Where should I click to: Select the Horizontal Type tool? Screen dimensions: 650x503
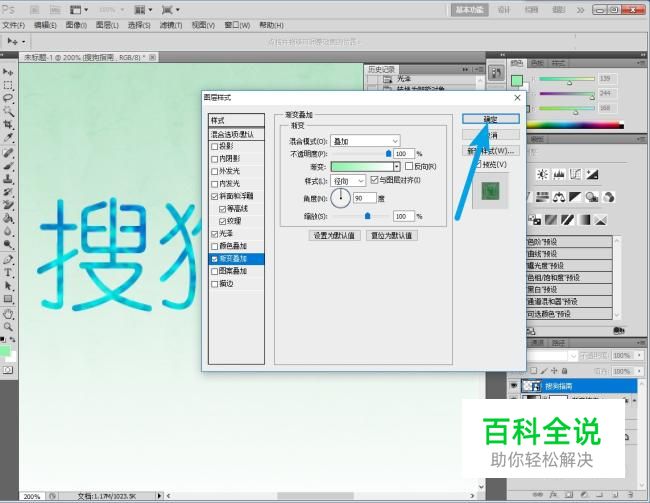point(8,272)
